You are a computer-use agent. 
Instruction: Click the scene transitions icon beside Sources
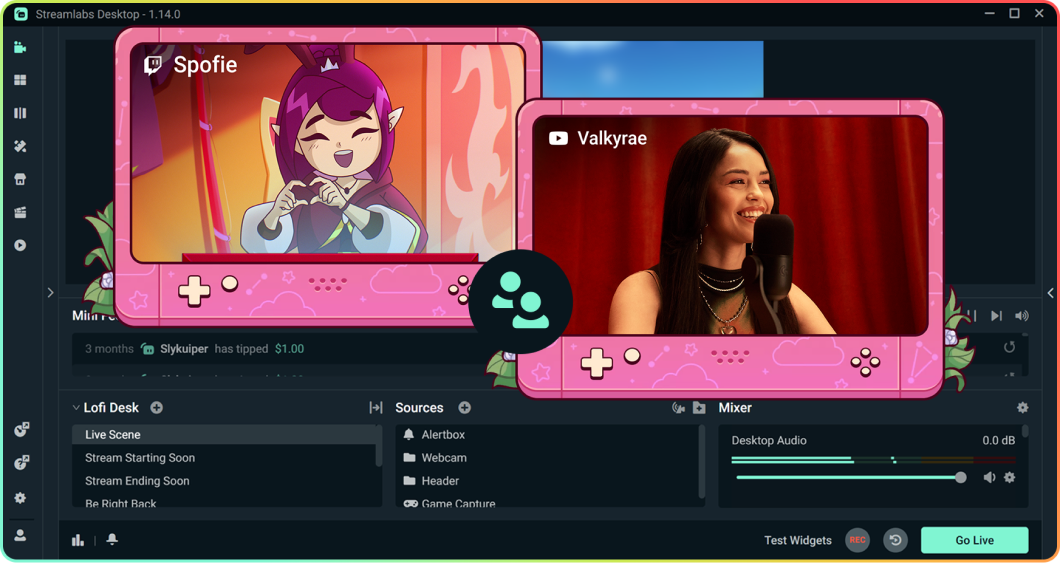376,408
